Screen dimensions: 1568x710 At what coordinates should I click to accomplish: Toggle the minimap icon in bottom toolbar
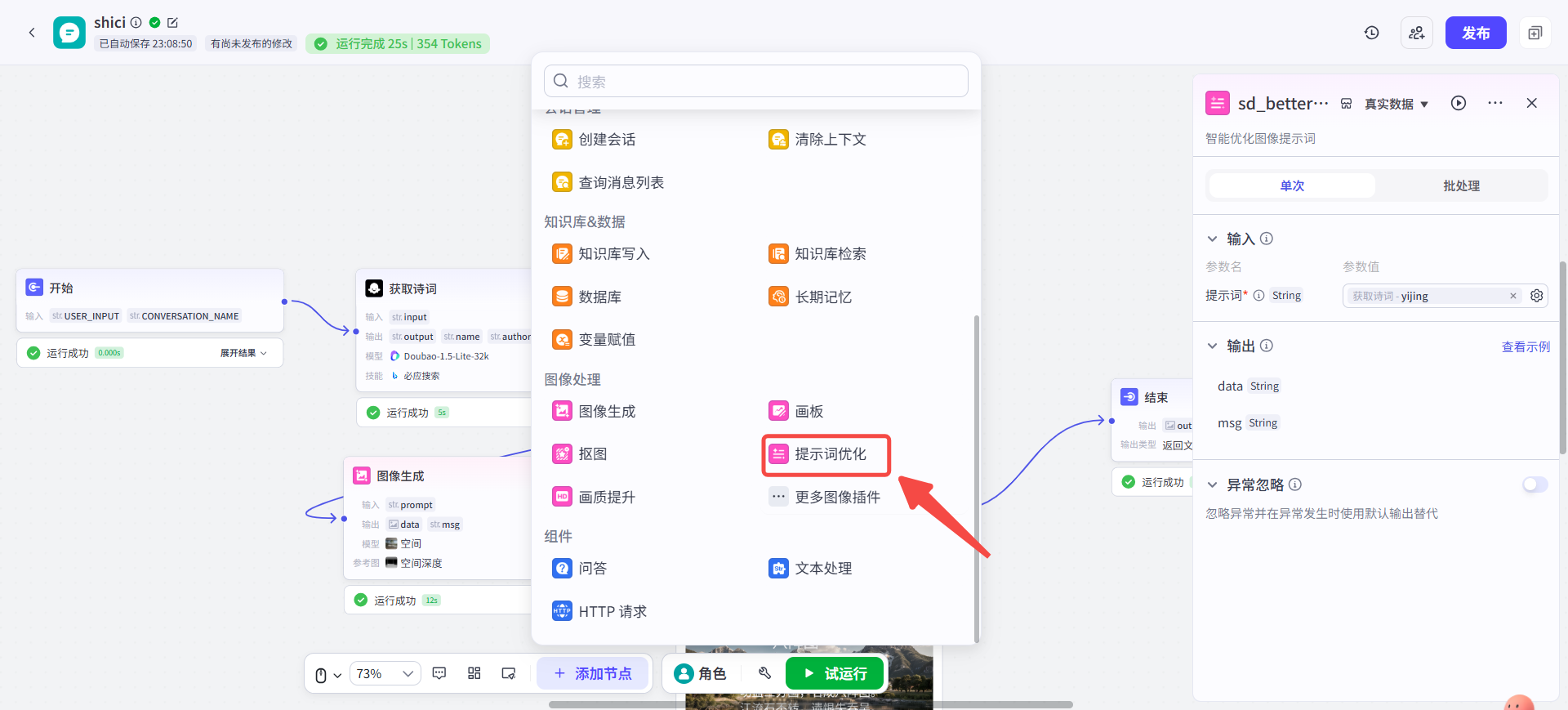click(x=509, y=673)
